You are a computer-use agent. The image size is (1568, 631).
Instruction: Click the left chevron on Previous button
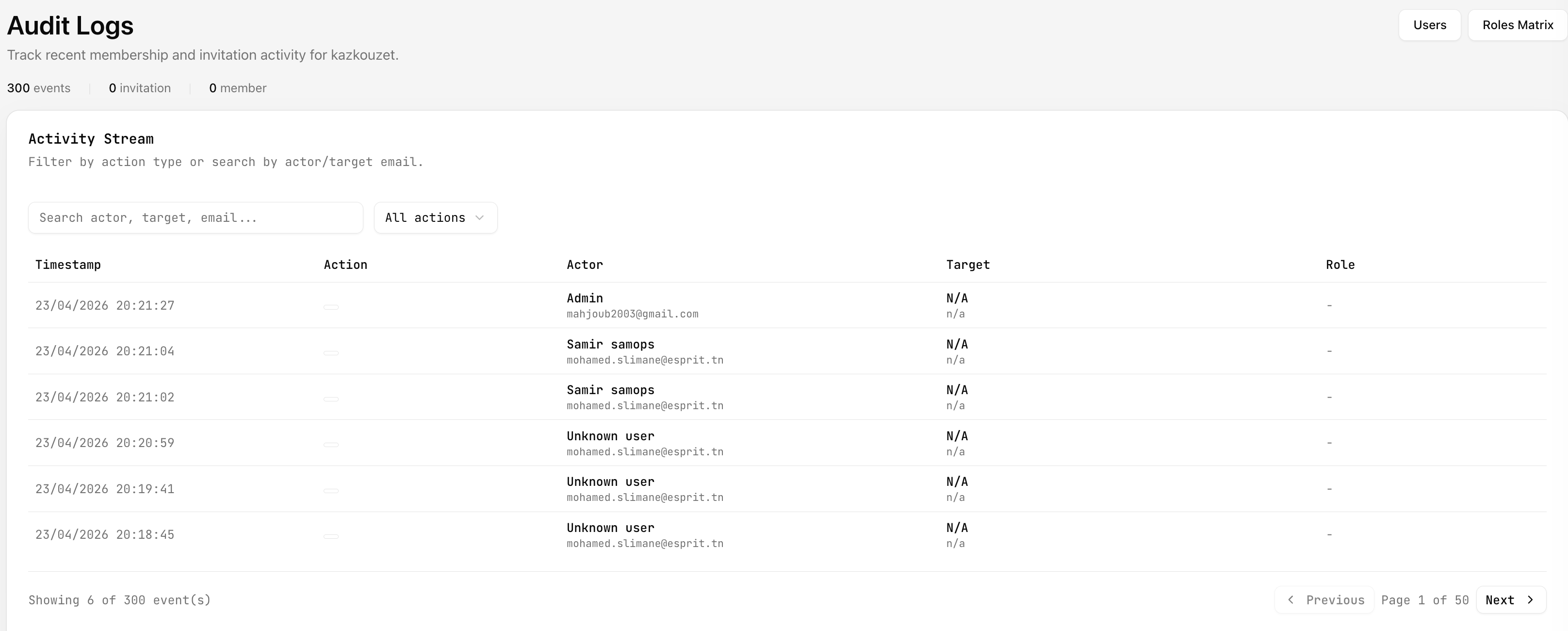tap(1291, 600)
